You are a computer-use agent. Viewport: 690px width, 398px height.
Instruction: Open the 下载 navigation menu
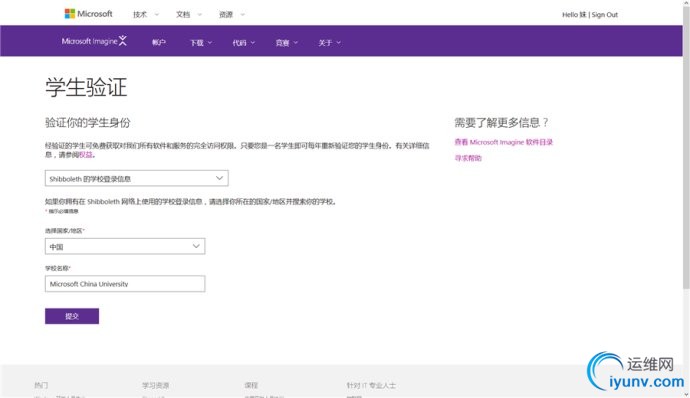click(x=201, y=43)
